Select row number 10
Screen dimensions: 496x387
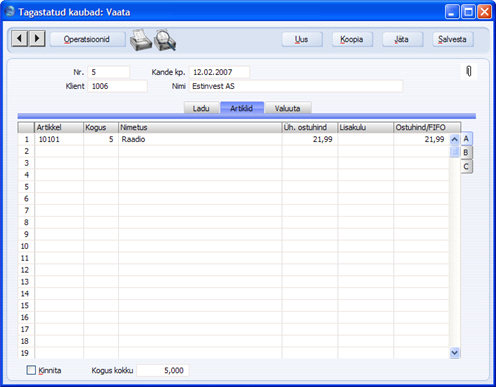(26, 246)
